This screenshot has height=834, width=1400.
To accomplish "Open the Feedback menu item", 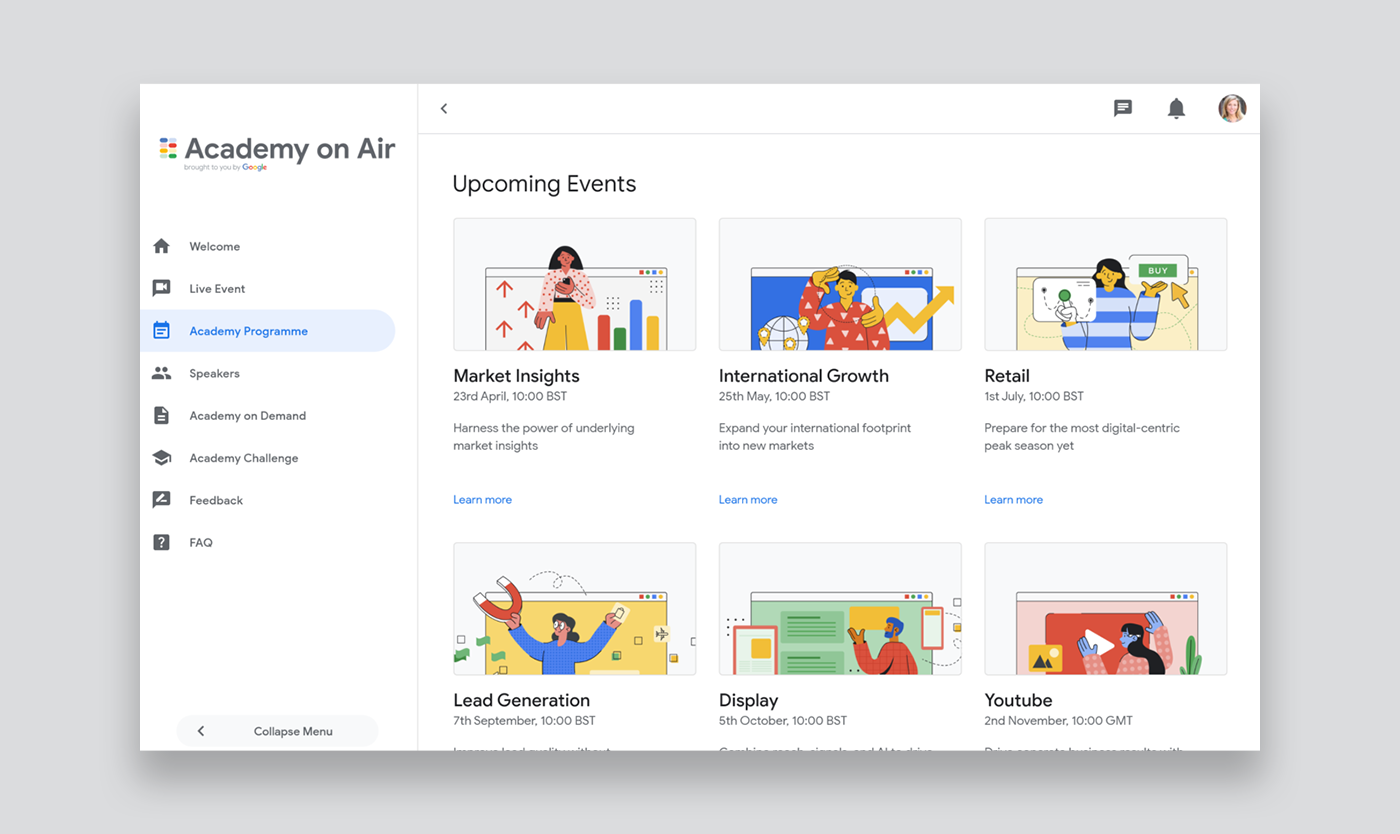I will click(268, 500).
